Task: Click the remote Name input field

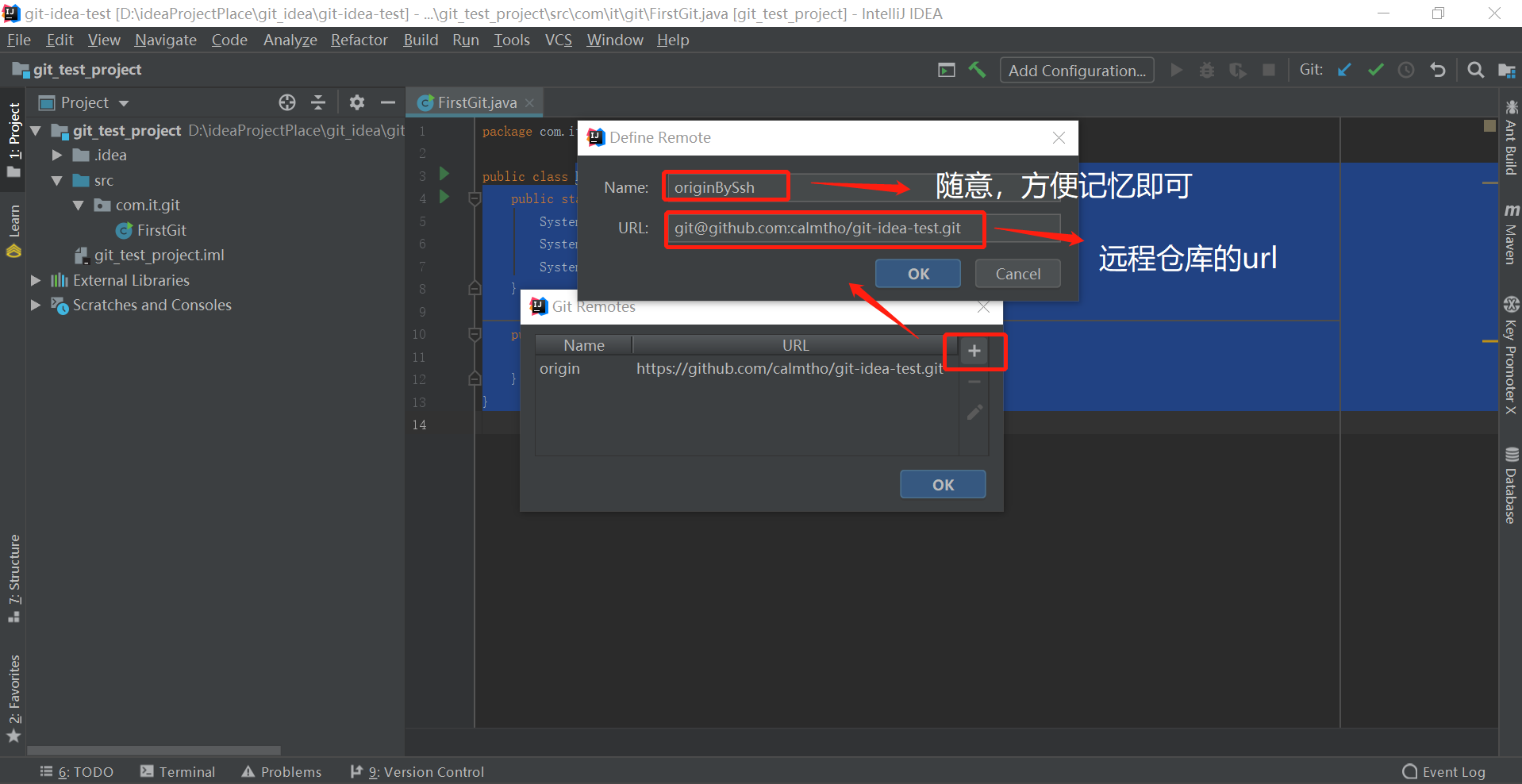Action: (863, 187)
